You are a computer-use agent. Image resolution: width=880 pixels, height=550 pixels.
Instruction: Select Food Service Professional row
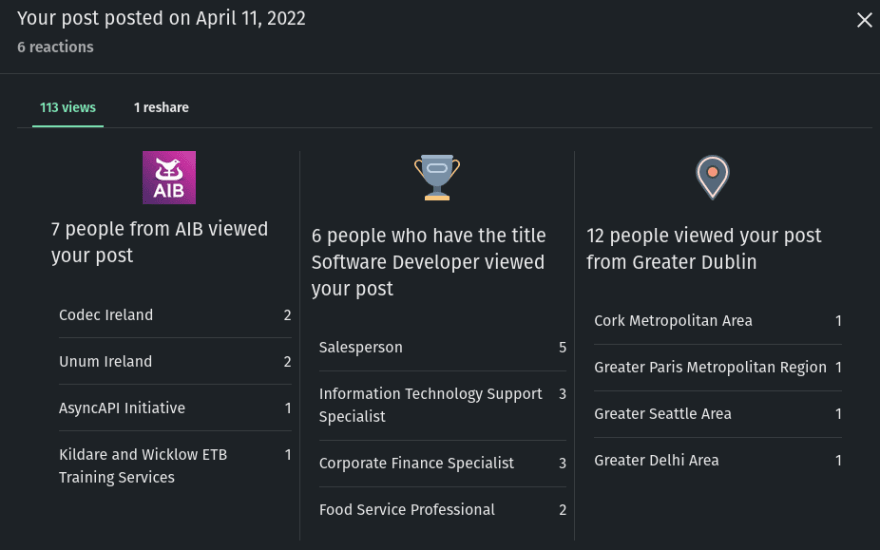tap(443, 510)
